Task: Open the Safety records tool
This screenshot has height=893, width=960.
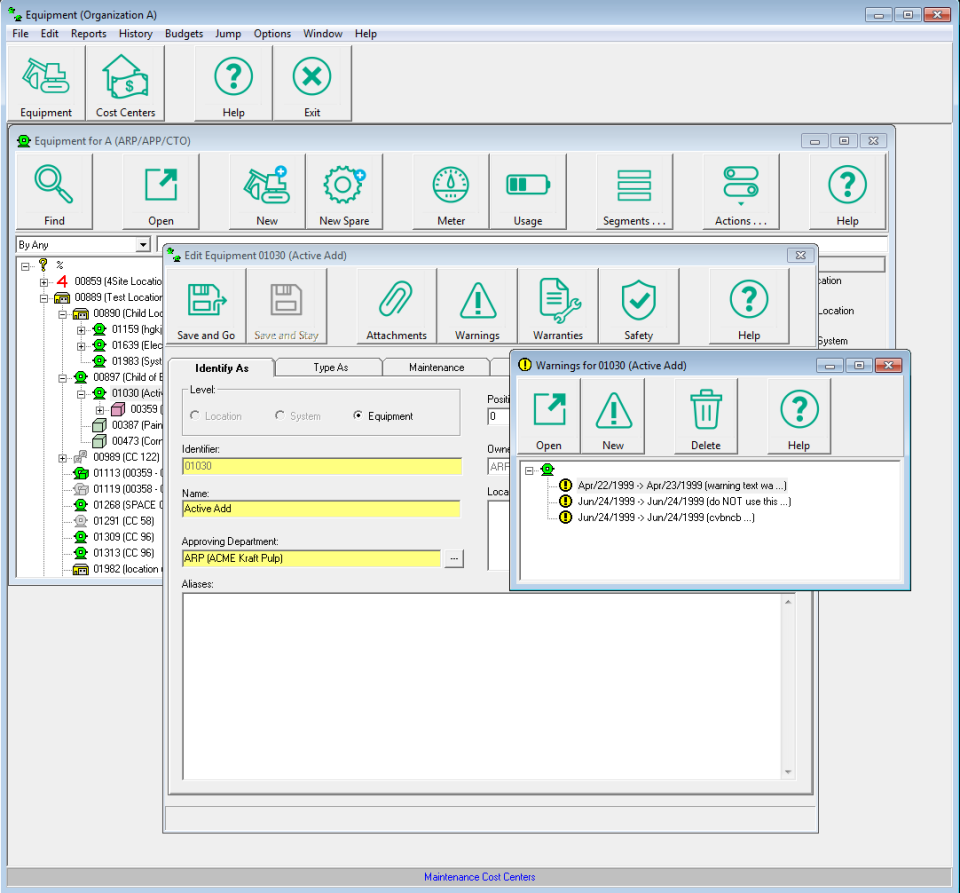Action: coord(639,306)
